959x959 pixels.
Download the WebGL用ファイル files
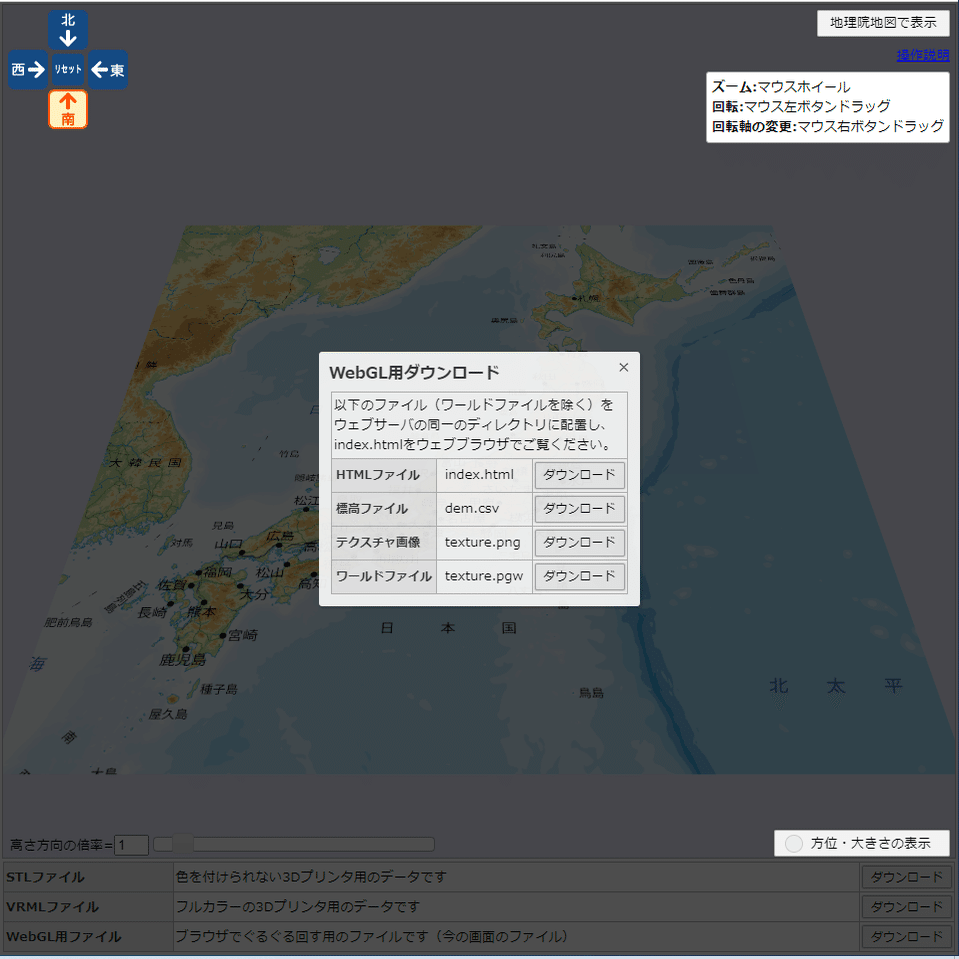pyautogui.click(x=906, y=937)
